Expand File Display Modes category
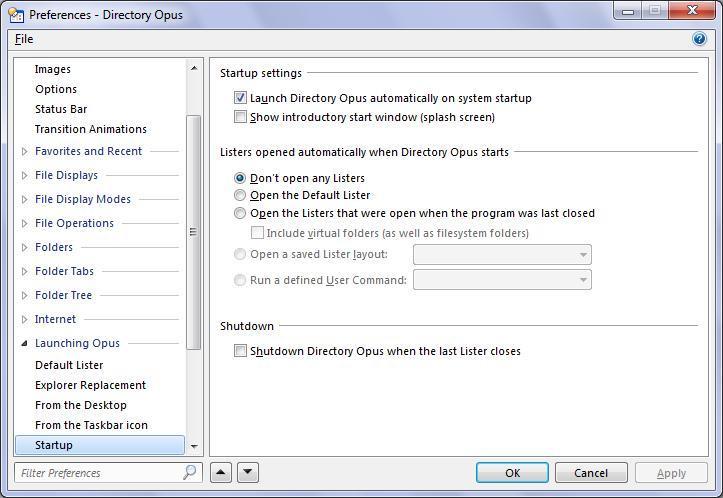The image size is (723, 498). tap(24, 199)
